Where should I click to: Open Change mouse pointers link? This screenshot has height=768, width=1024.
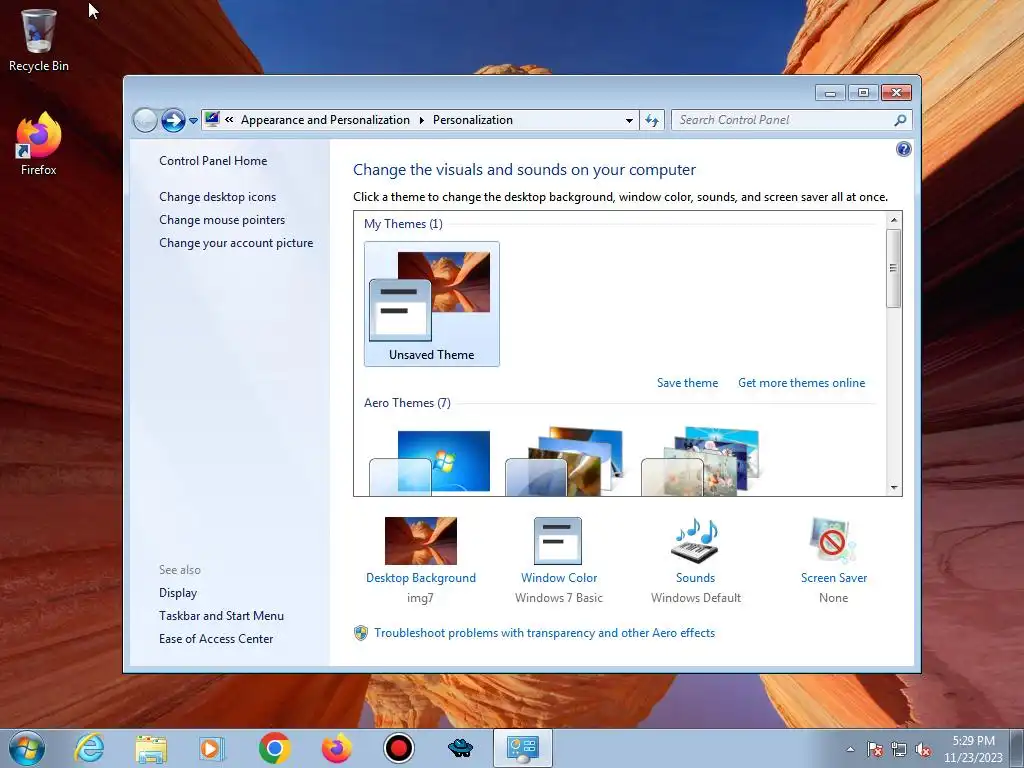tap(222, 219)
